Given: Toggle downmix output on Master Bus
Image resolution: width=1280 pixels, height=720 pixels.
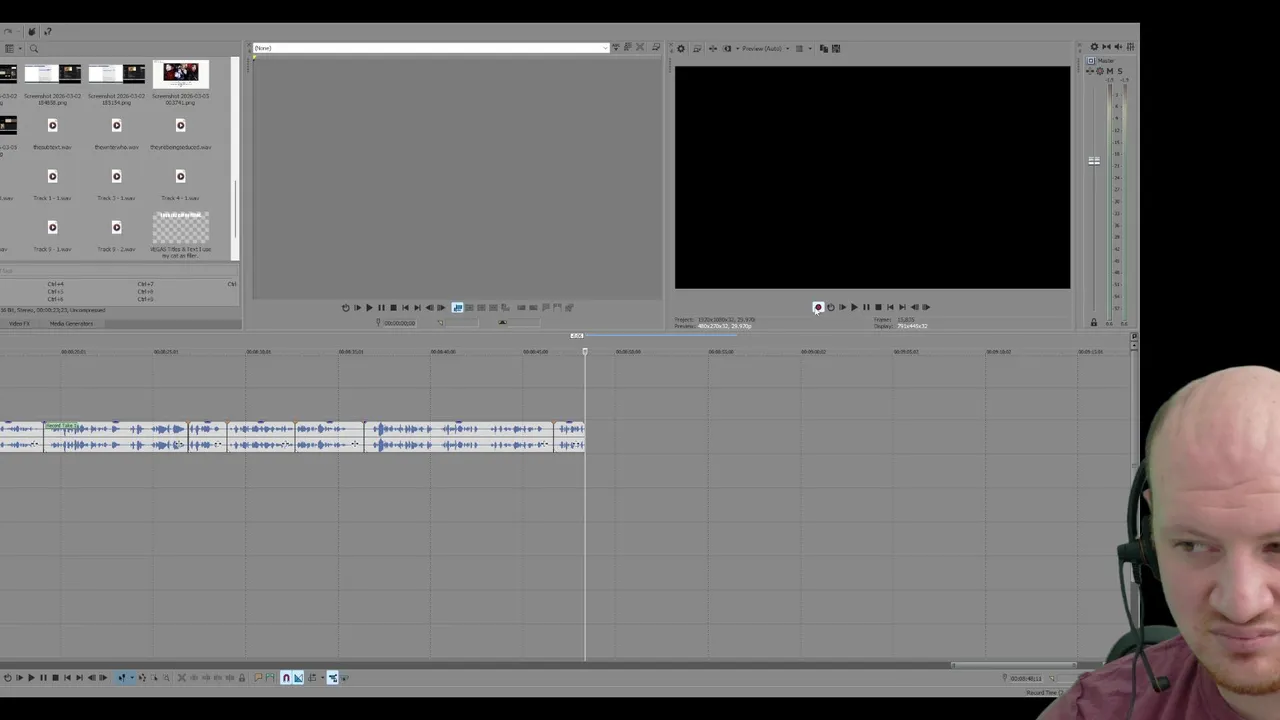Looking at the screenshot, I should click(1106, 46).
